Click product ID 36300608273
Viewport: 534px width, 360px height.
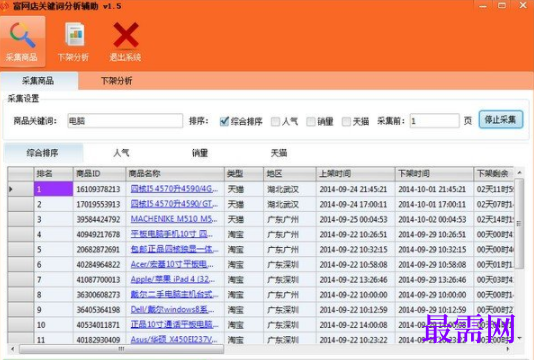pyautogui.click(x=98, y=295)
